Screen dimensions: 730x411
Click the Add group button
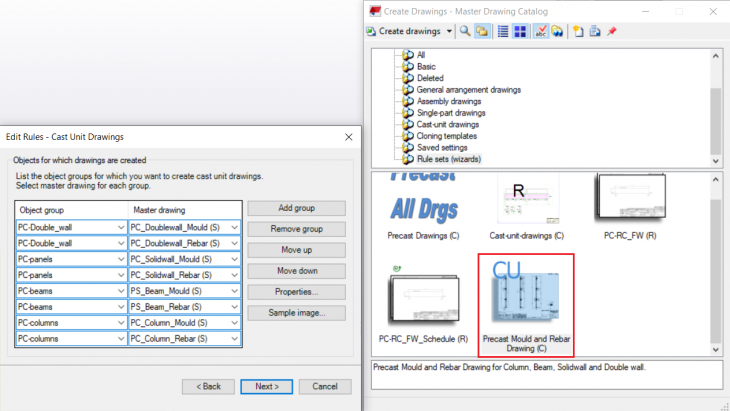(296, 208)
